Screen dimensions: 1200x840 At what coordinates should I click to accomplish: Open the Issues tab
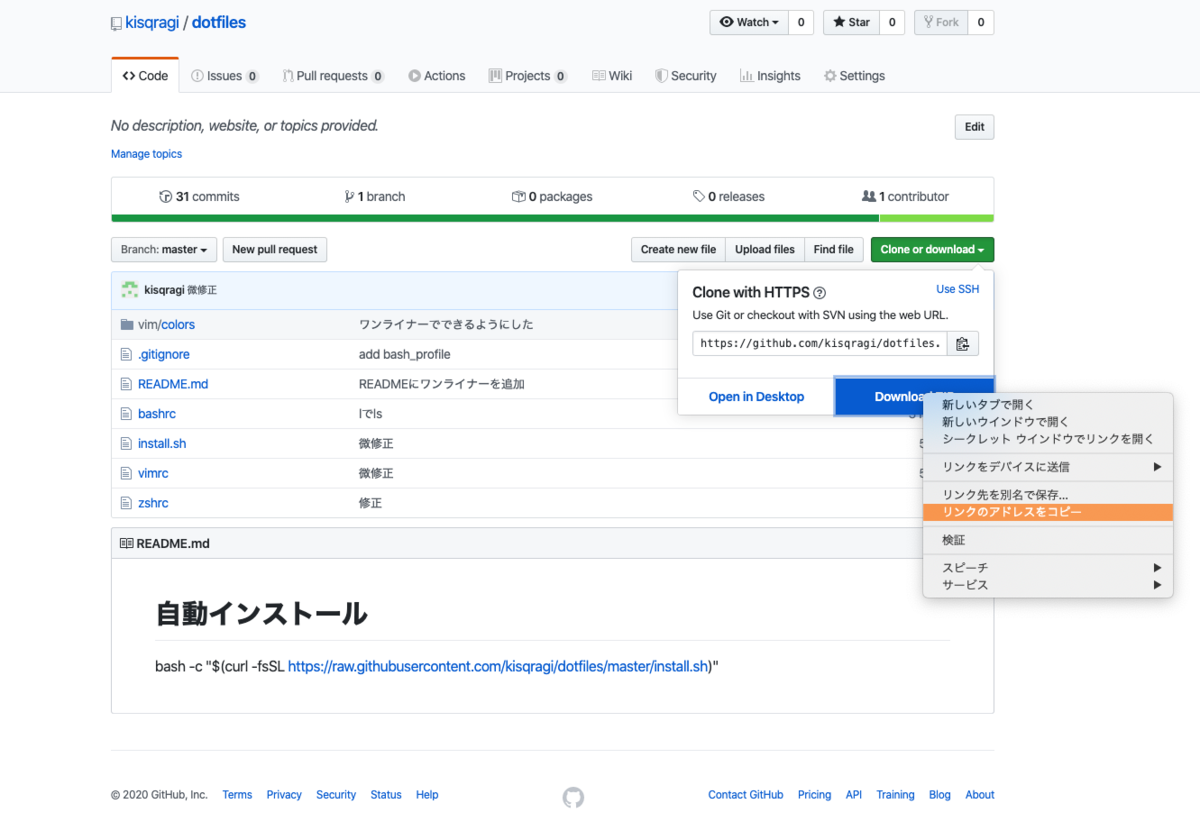point(225,76)
